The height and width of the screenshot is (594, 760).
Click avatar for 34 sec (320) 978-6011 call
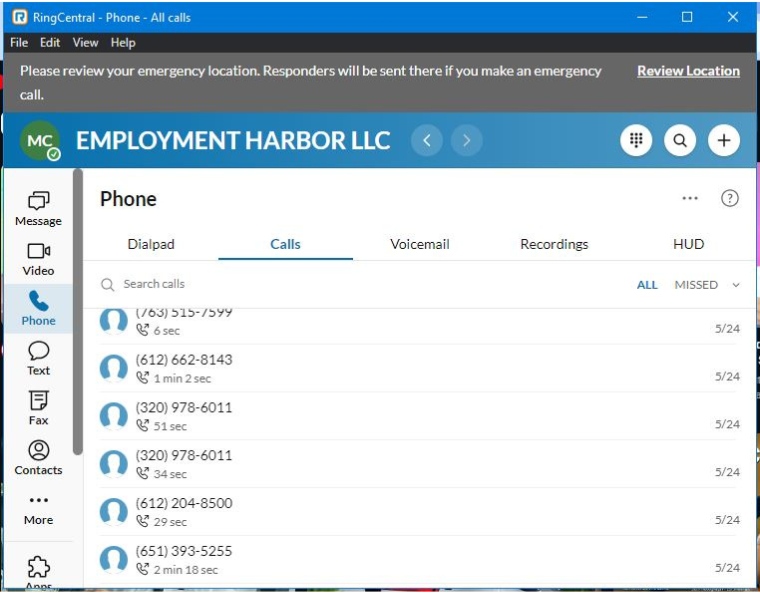[113, 464]
